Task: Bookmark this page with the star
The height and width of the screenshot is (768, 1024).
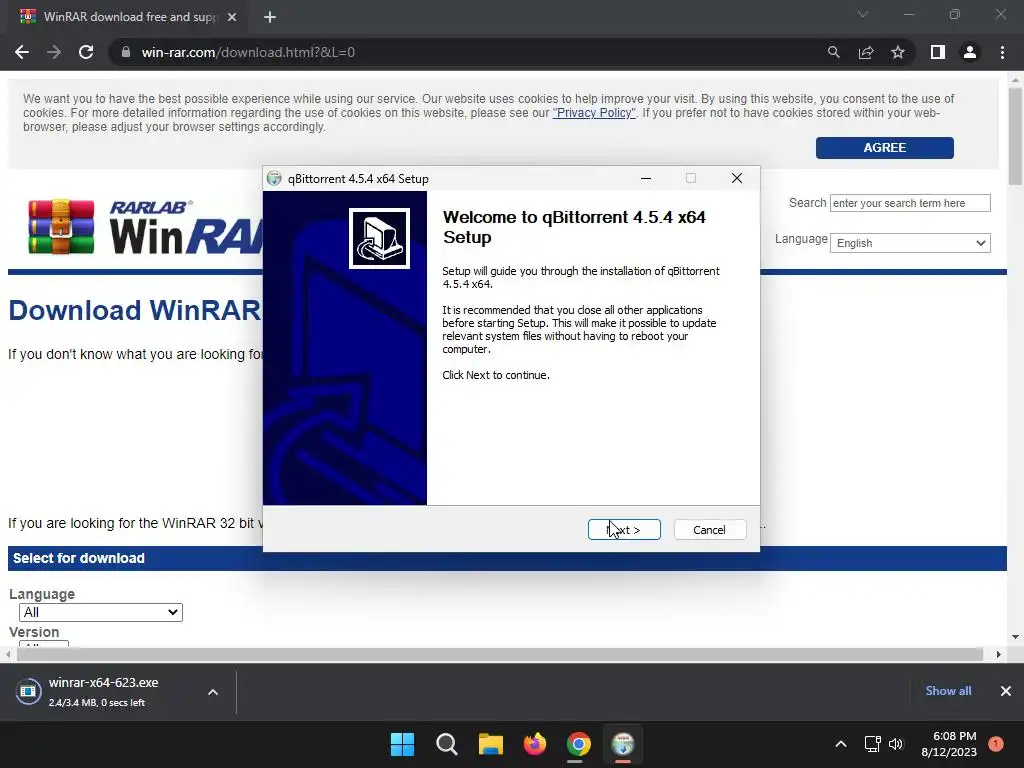Action: [898, 52]
